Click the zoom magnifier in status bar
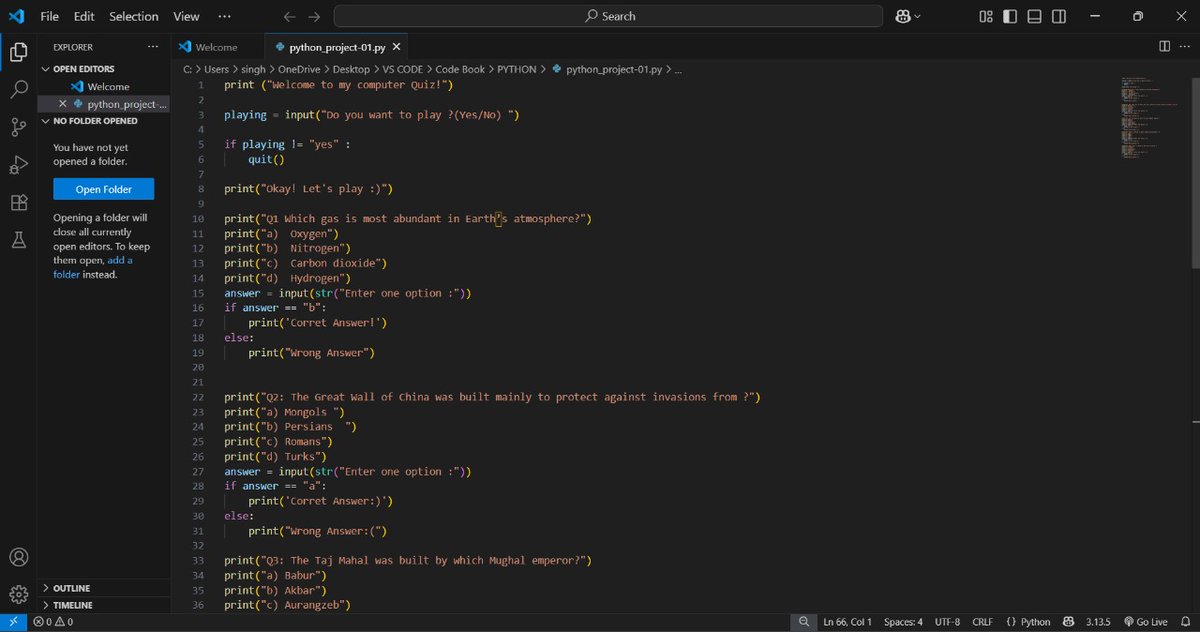 pyautogui.click(x=803, y=622)
